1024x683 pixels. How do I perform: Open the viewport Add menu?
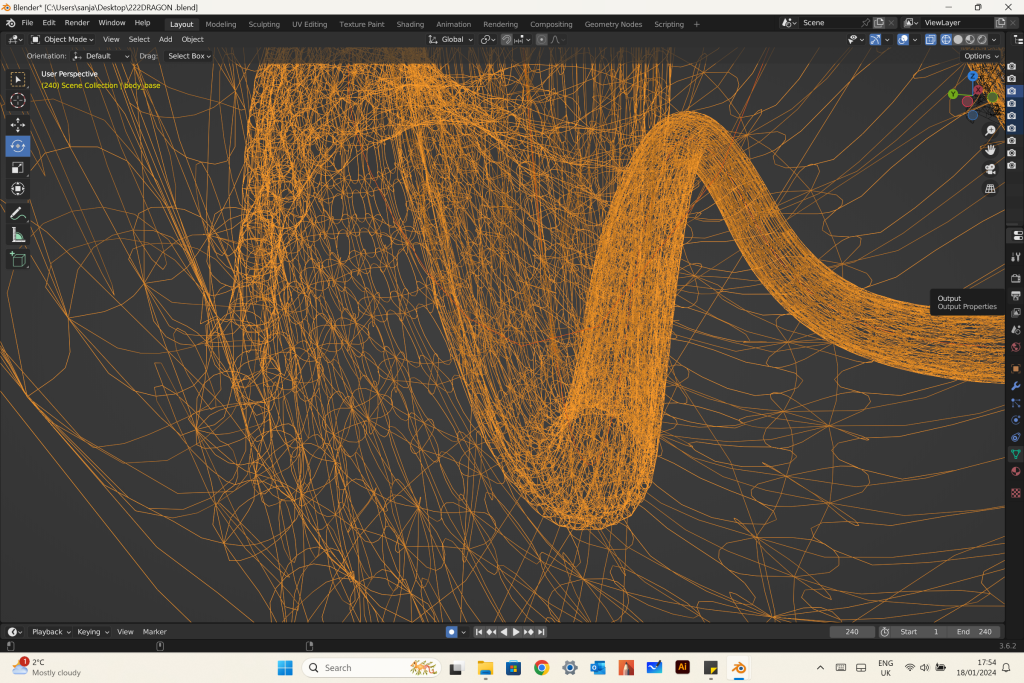[166, 40]
